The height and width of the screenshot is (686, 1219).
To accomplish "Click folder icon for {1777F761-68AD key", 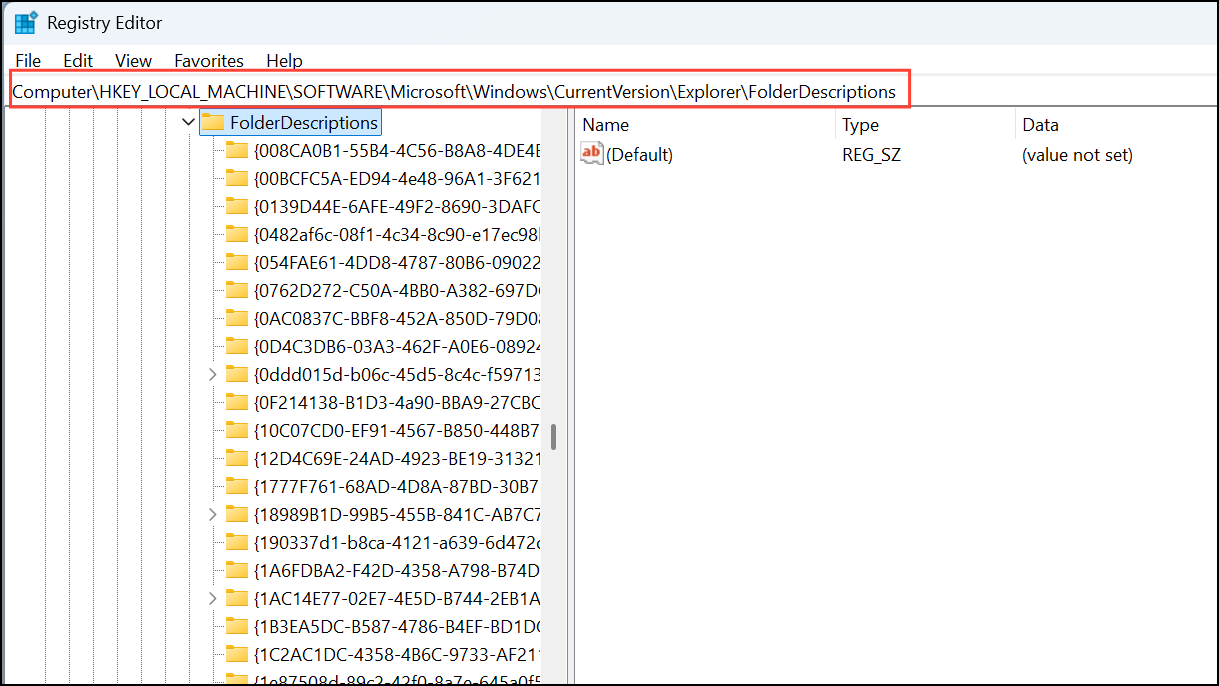I will tap(237, 487).
